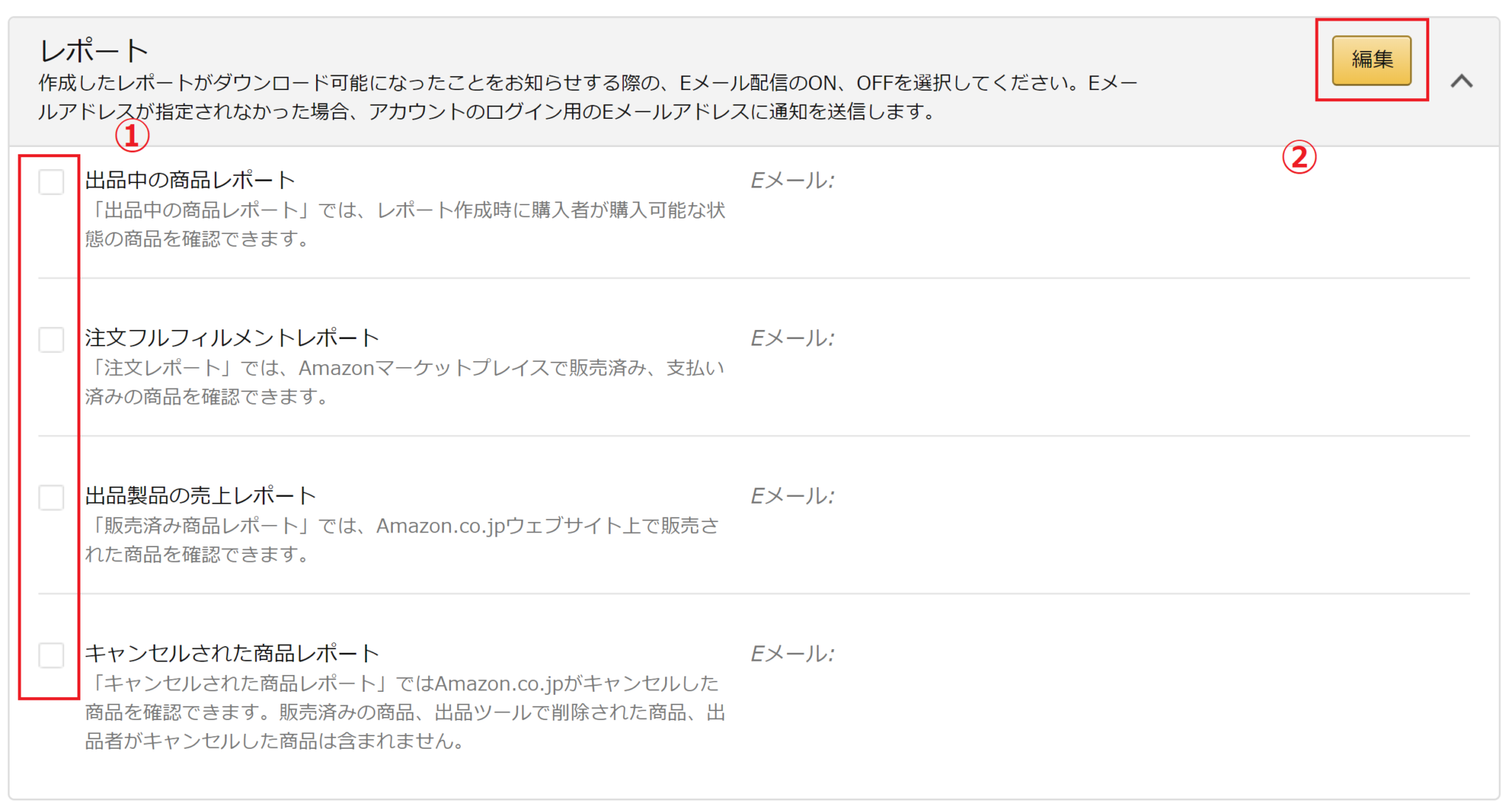Select the キャンセルされた商品レポート title text
1512x810 pixels.
[231, 651]
